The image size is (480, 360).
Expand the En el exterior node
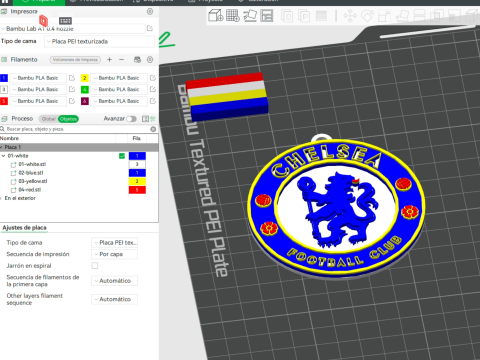pos(1,198)
